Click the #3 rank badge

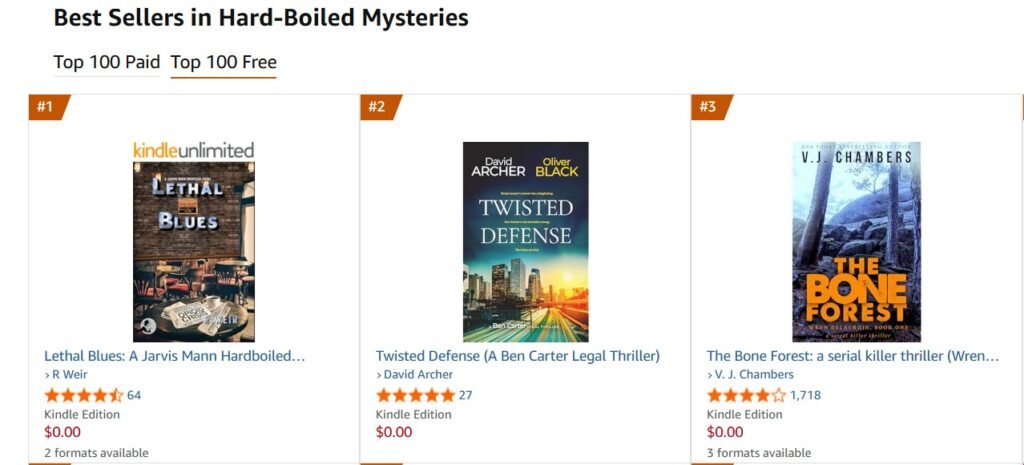[x=708, y=107]
